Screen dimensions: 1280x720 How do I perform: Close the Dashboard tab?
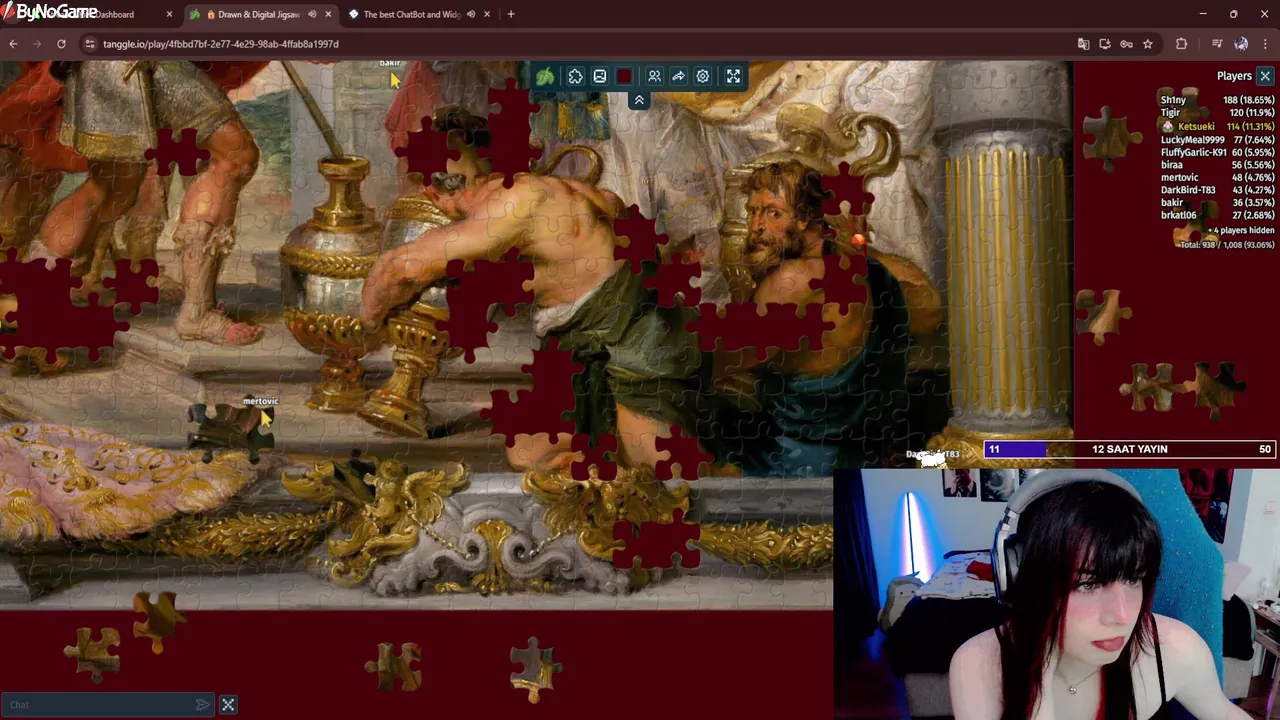tap(169, 14)
